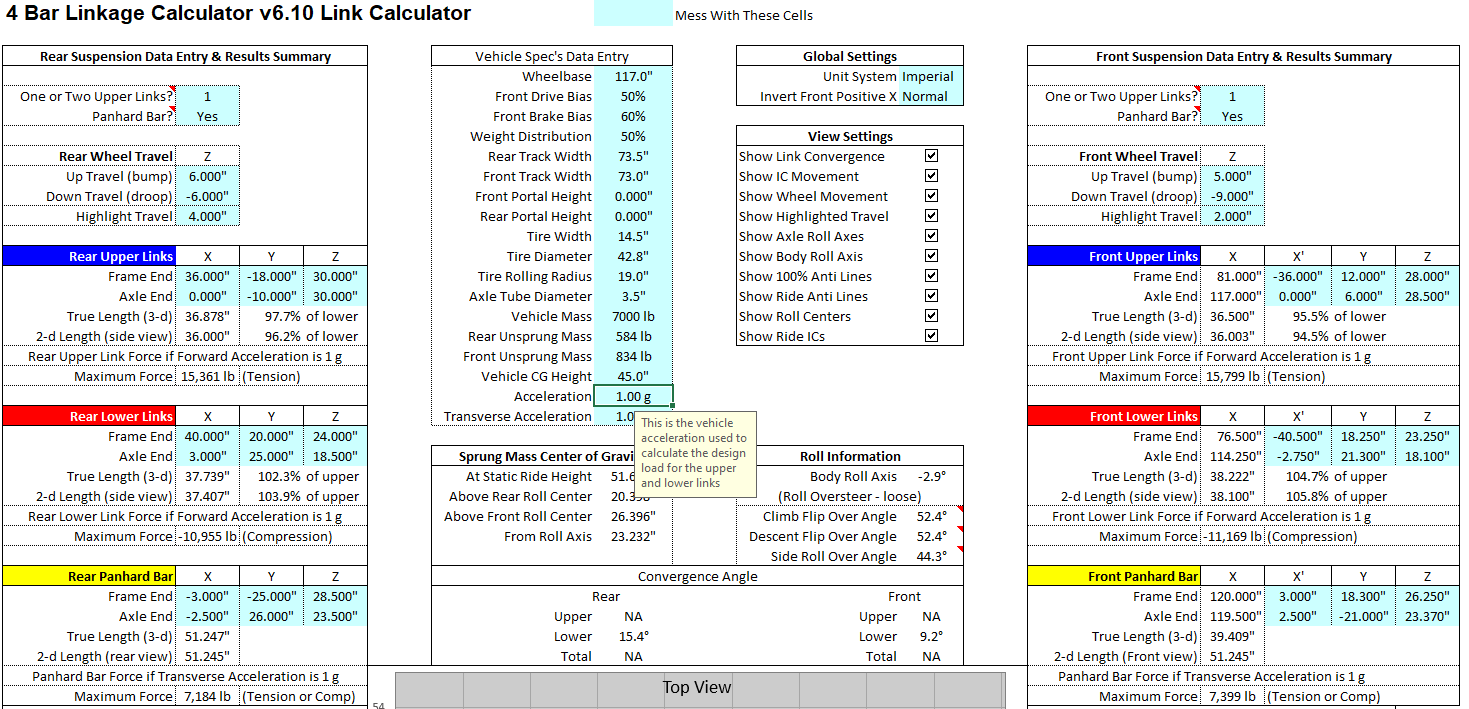Toggle the Show Link Convergence checkbox
This screenshot has width=1469, height=709.
931,156
